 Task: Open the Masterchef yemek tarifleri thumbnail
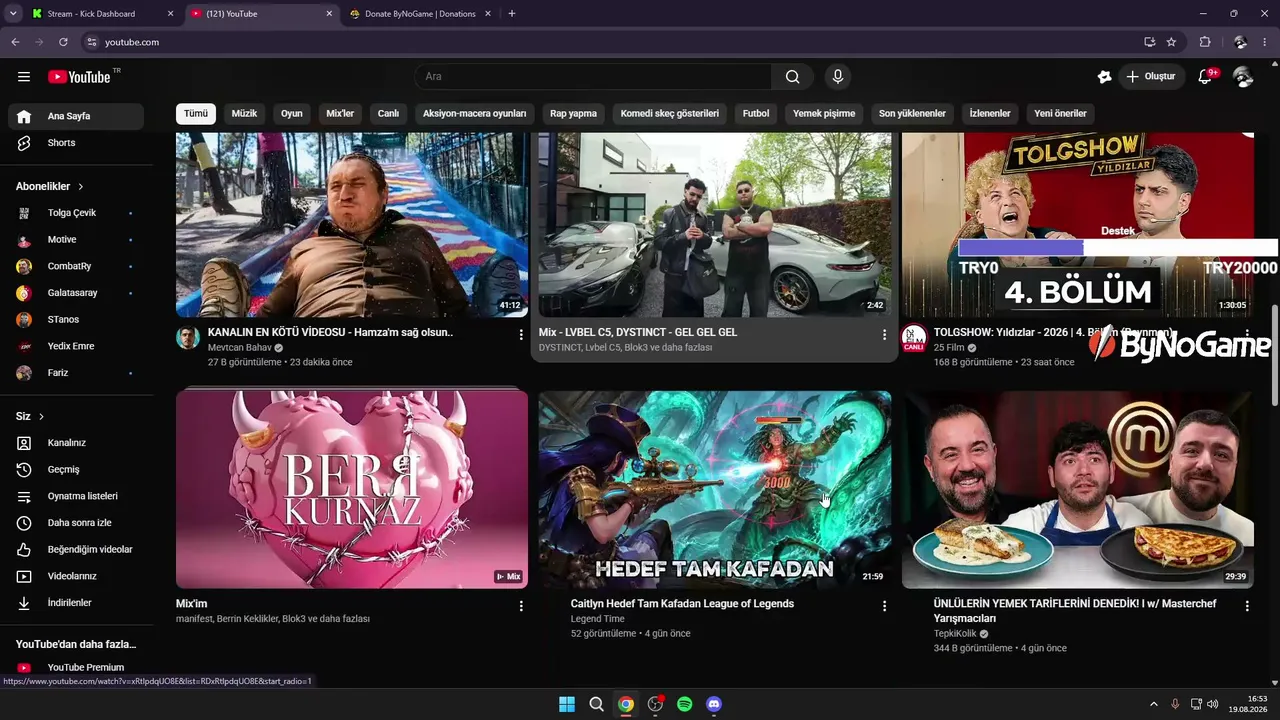[1078, 489]
